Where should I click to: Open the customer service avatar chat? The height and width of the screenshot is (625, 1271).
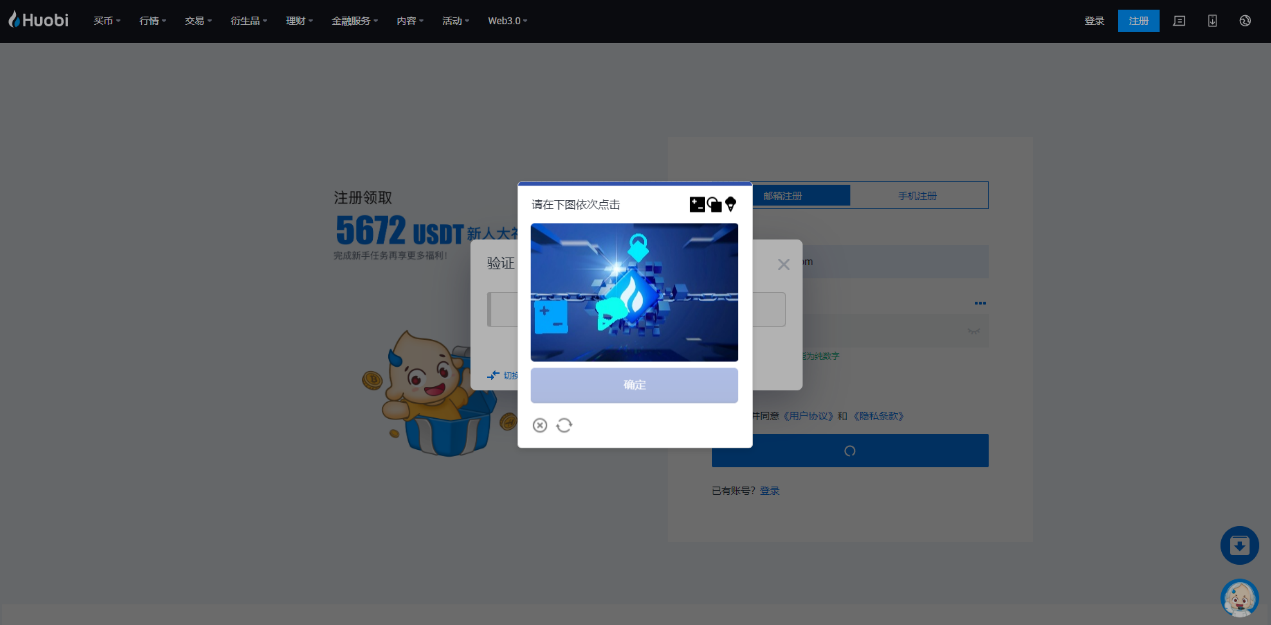click(x=1239, y=597)
